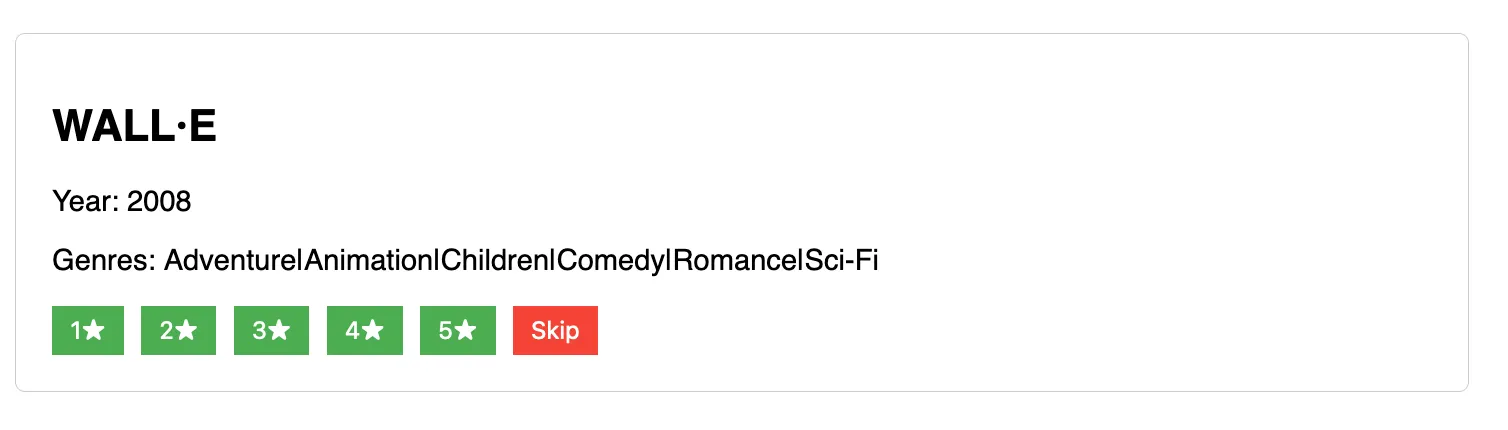Choose the 5★ rating button
Image resolution: width=1508 pixels, height=430 pixels.
457,330
